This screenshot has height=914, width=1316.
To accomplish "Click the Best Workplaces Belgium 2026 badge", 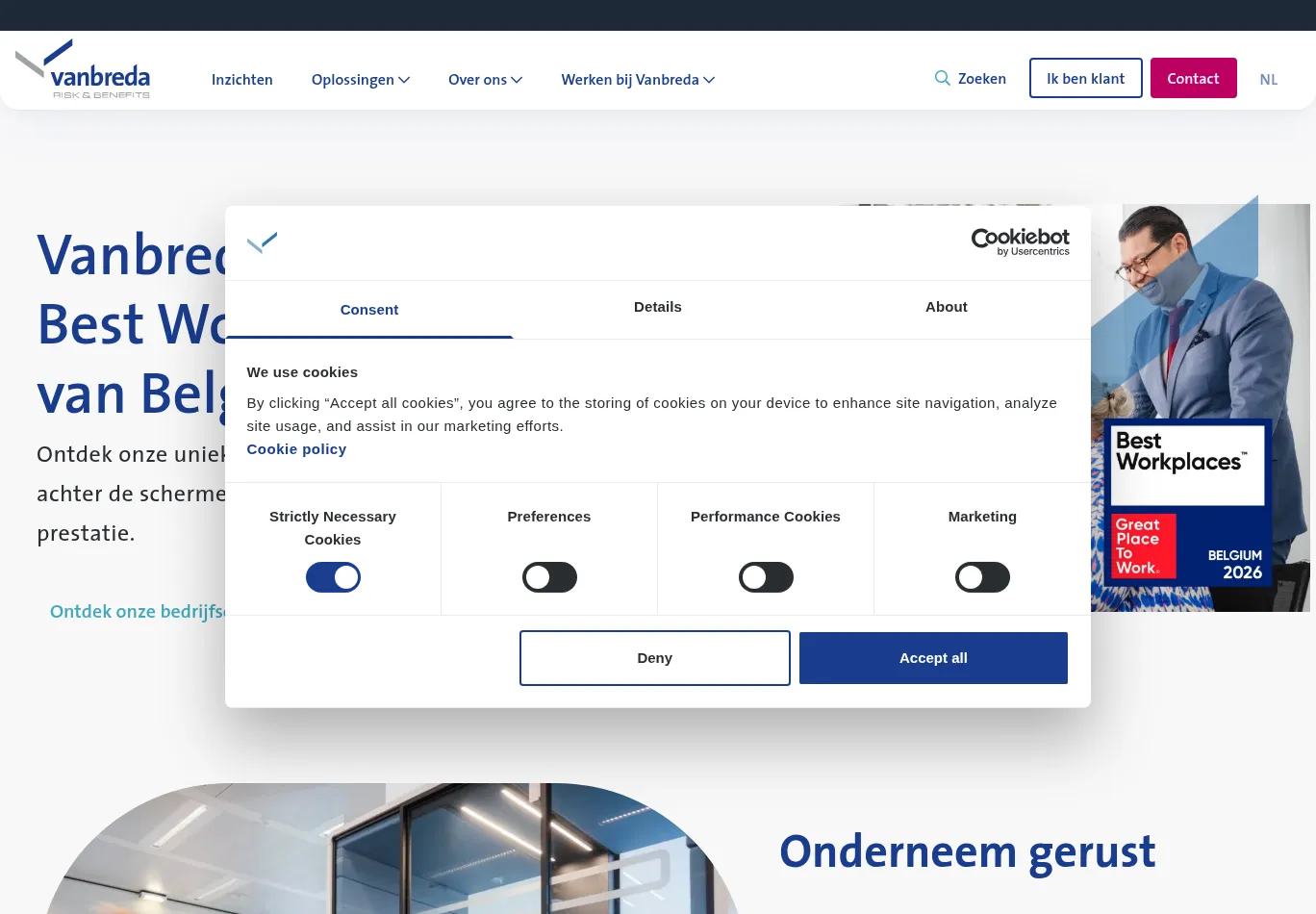I will (1187, 502).
